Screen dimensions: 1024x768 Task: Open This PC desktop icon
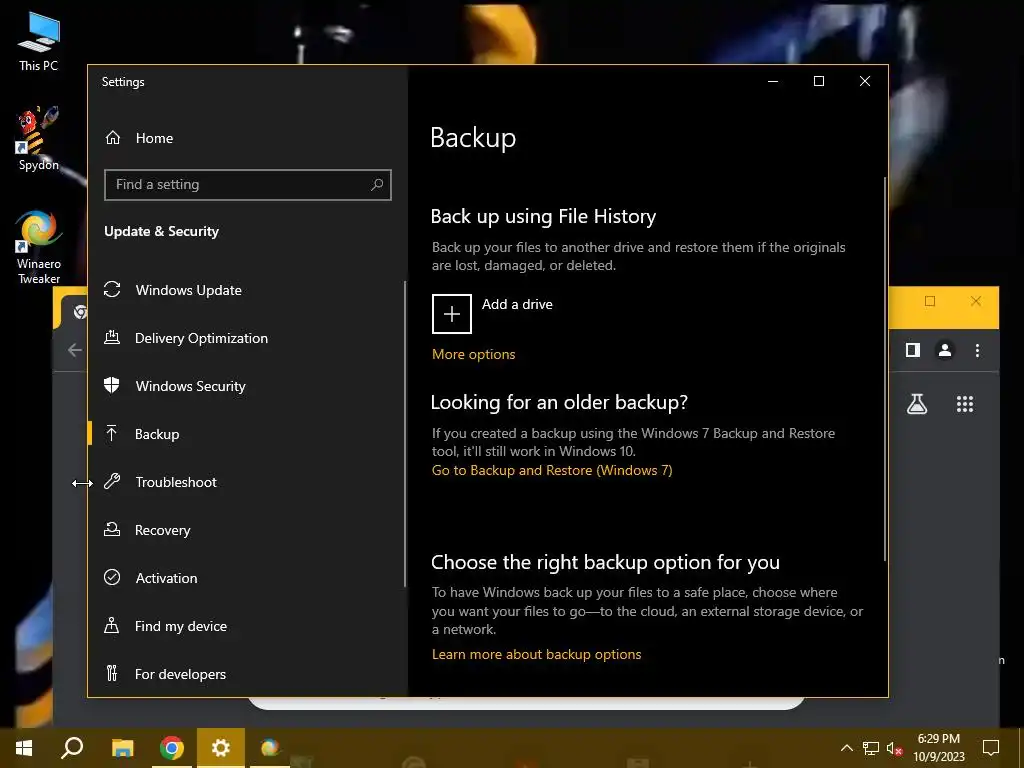[x=38, y=41]
